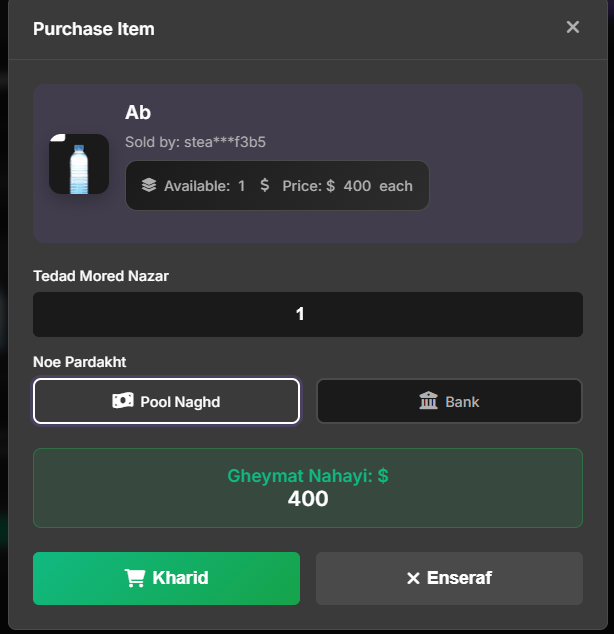Click the dollar sign Price icon
This screenshot has height=634, width=614.
coord(264,185)
